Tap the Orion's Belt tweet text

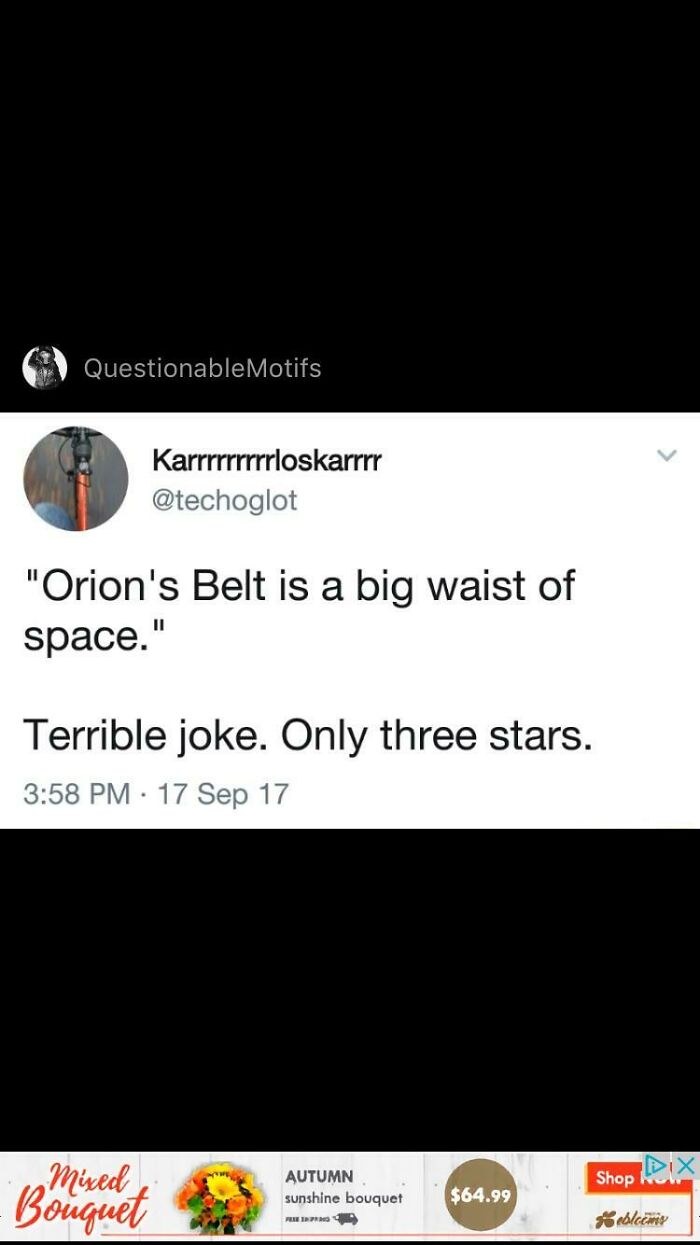pos(299,609)
